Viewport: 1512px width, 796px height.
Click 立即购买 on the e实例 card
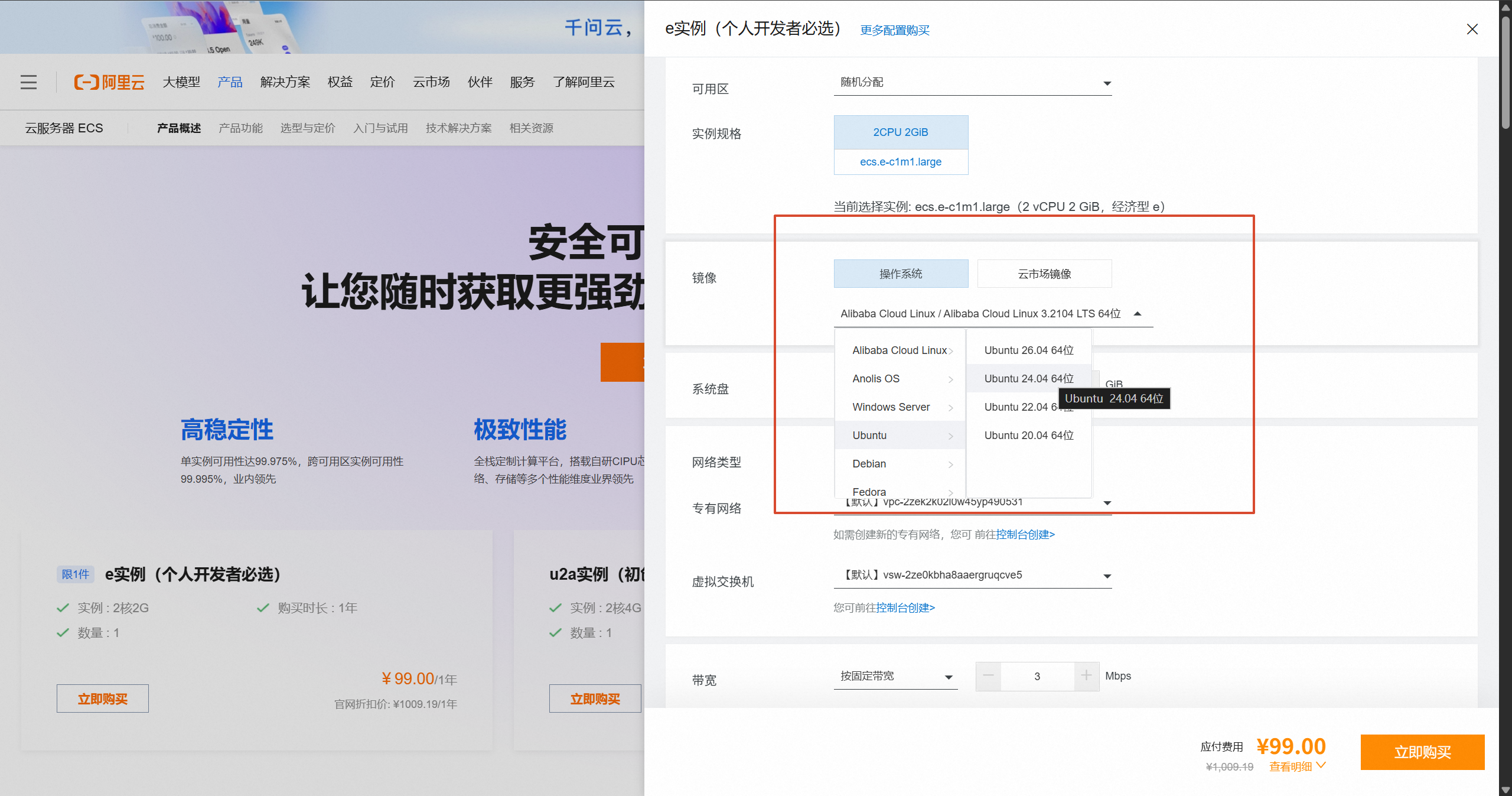[x=103, y=699]
